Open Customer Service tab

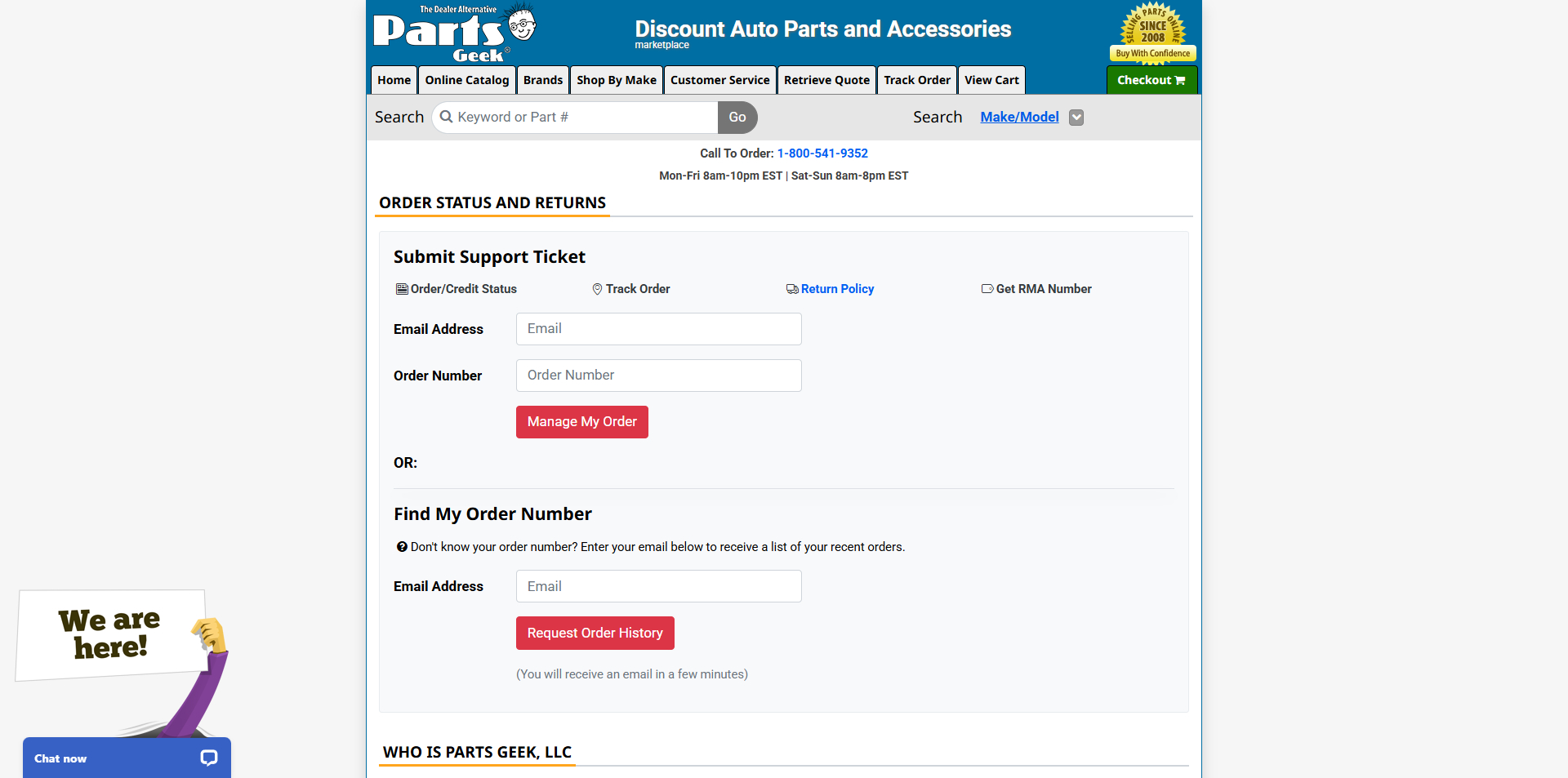(720, 80)
